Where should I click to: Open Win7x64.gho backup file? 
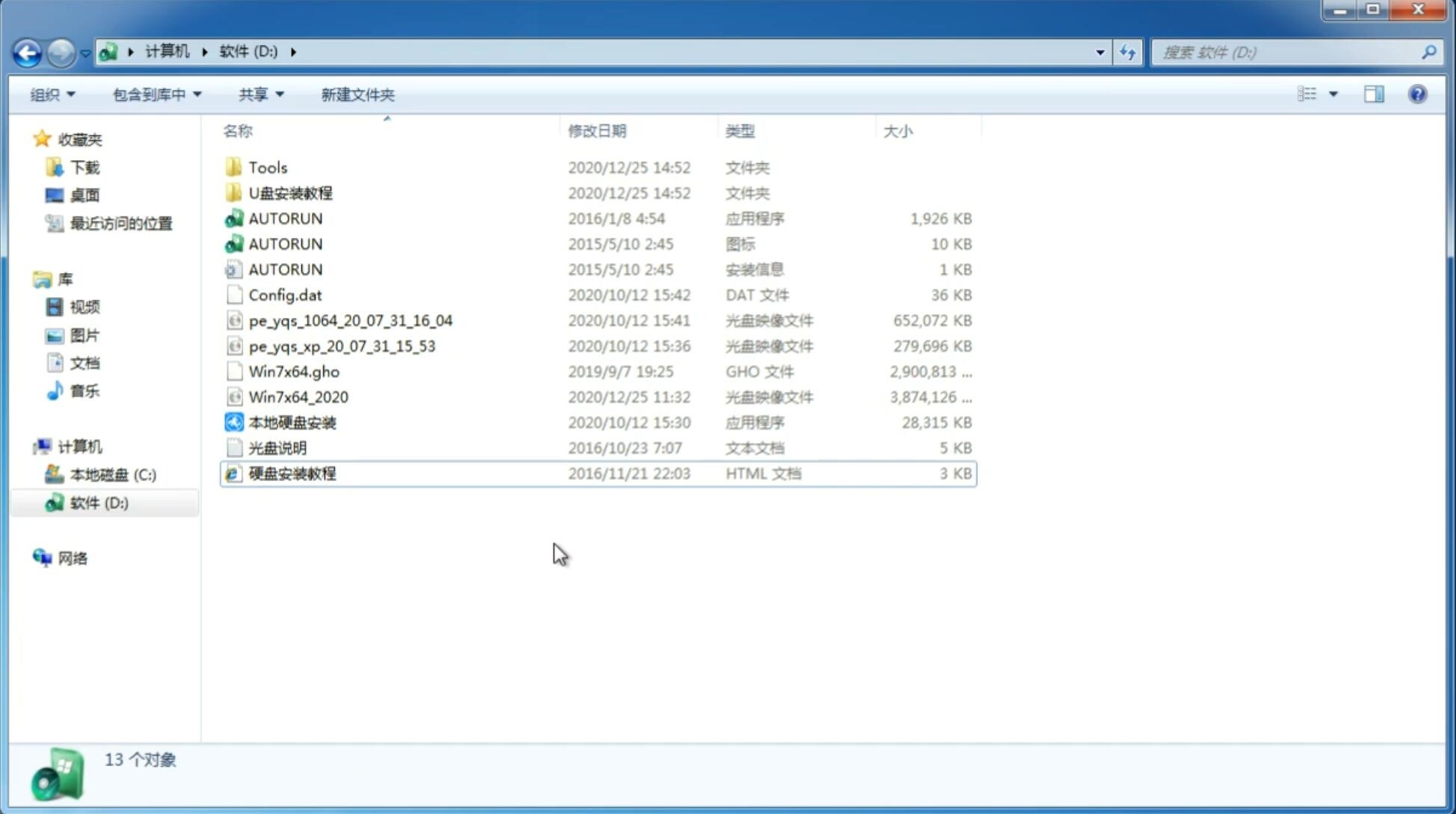(294, 371)
